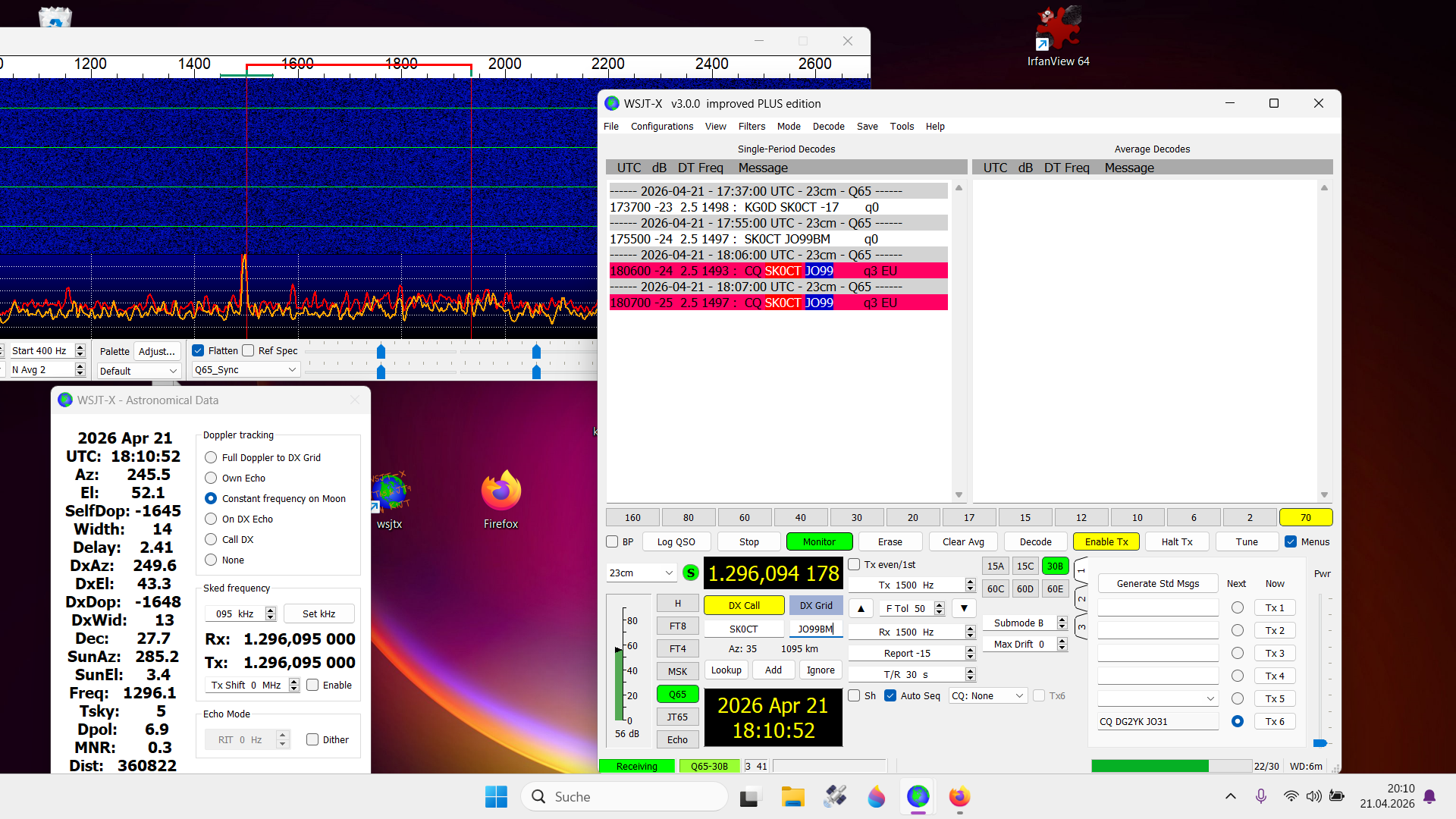Click the upper-right waterfall slider handle
The width and height of the screenshot is (1456, 819).
tap(536, 351)
